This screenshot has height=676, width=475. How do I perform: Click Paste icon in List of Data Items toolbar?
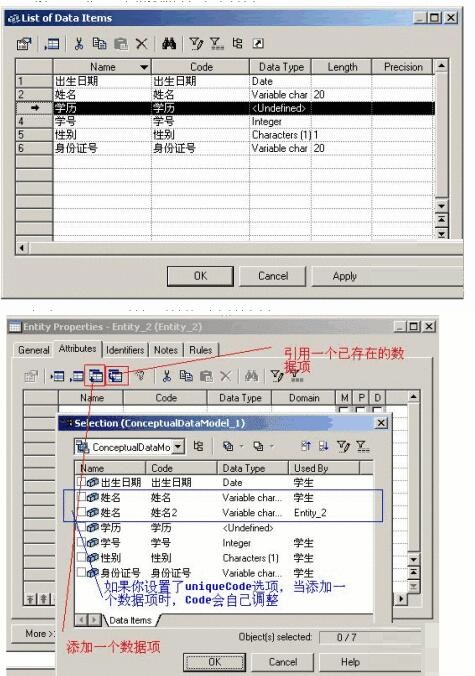coord(121,44)
